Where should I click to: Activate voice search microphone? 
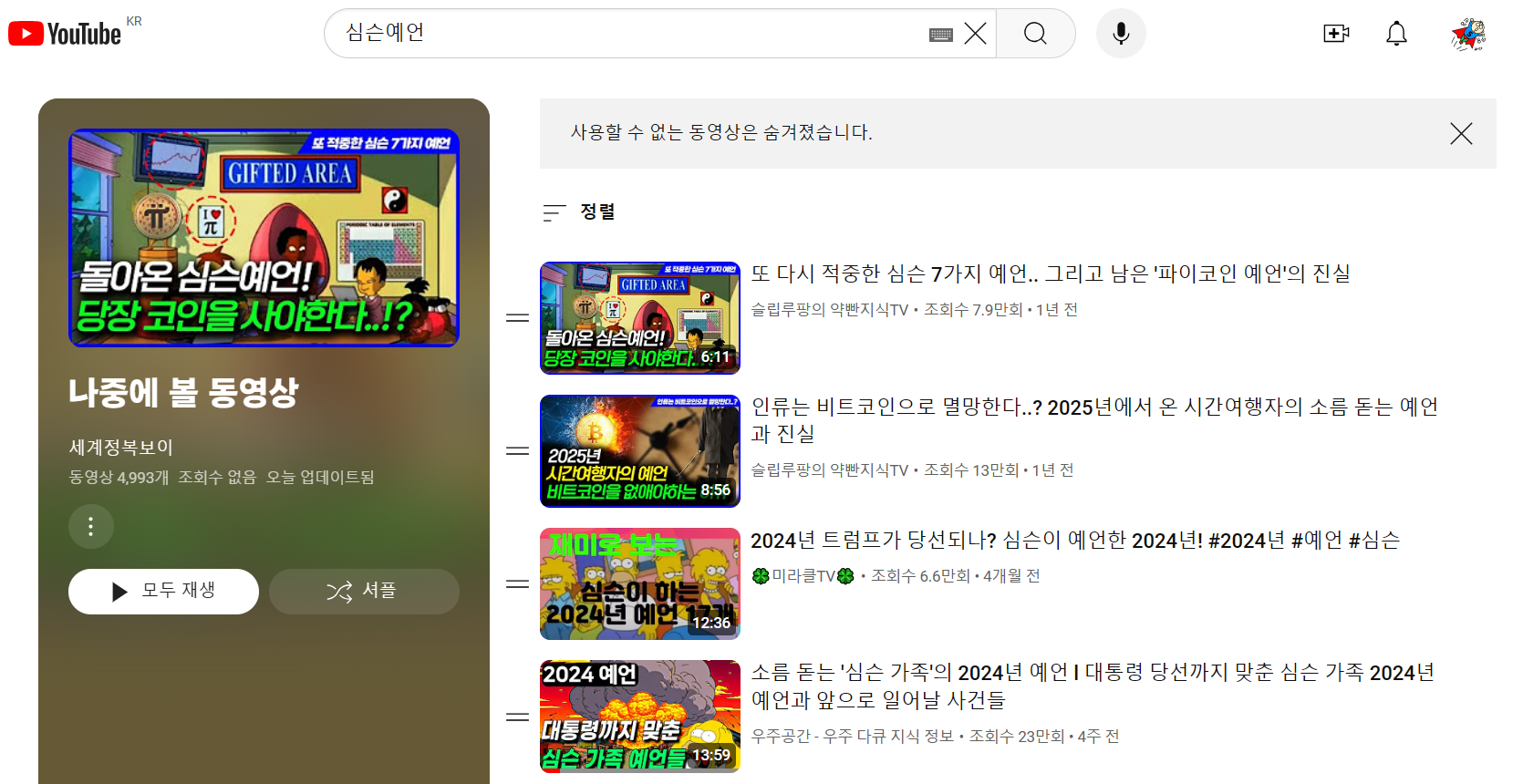(x=1121, y=34)
